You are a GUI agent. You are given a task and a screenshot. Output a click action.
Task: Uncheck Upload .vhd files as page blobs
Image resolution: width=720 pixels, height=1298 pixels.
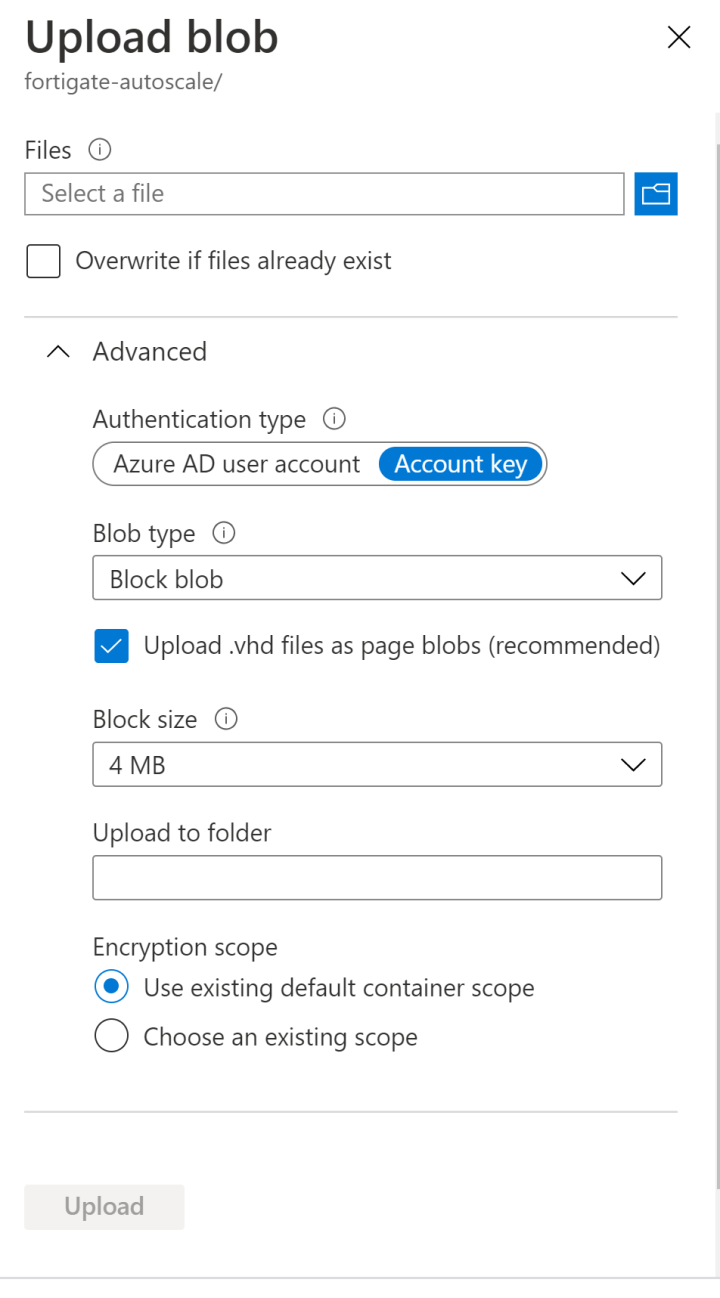point(111,646)
